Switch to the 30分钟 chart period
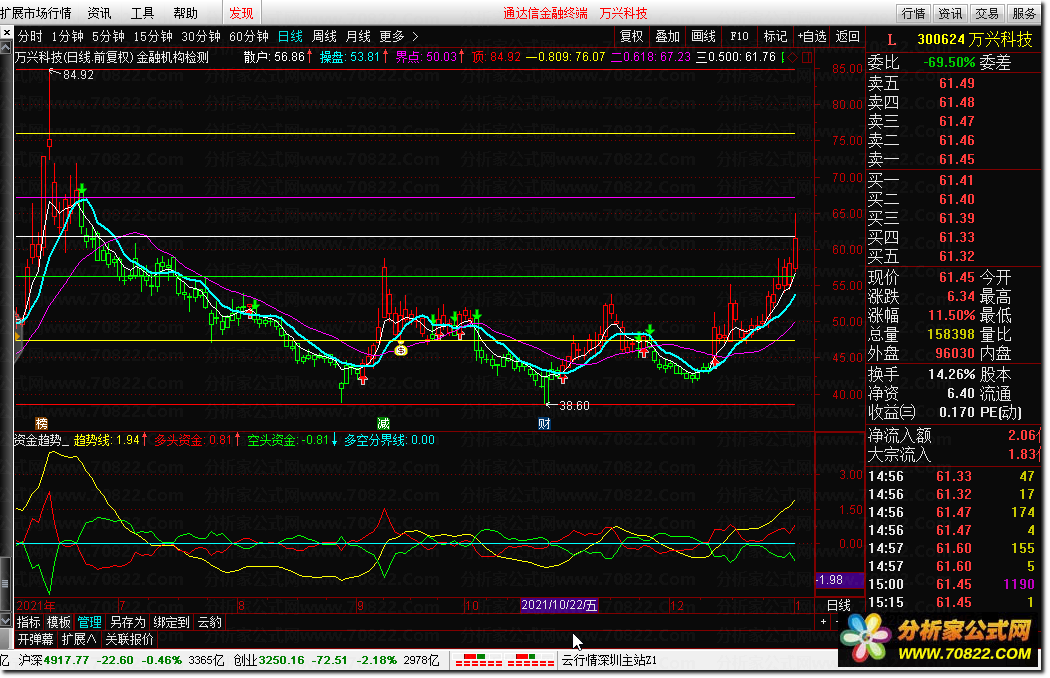This screenshot has width=1050, height=678. pyautogui.click(x=201, y=37)
